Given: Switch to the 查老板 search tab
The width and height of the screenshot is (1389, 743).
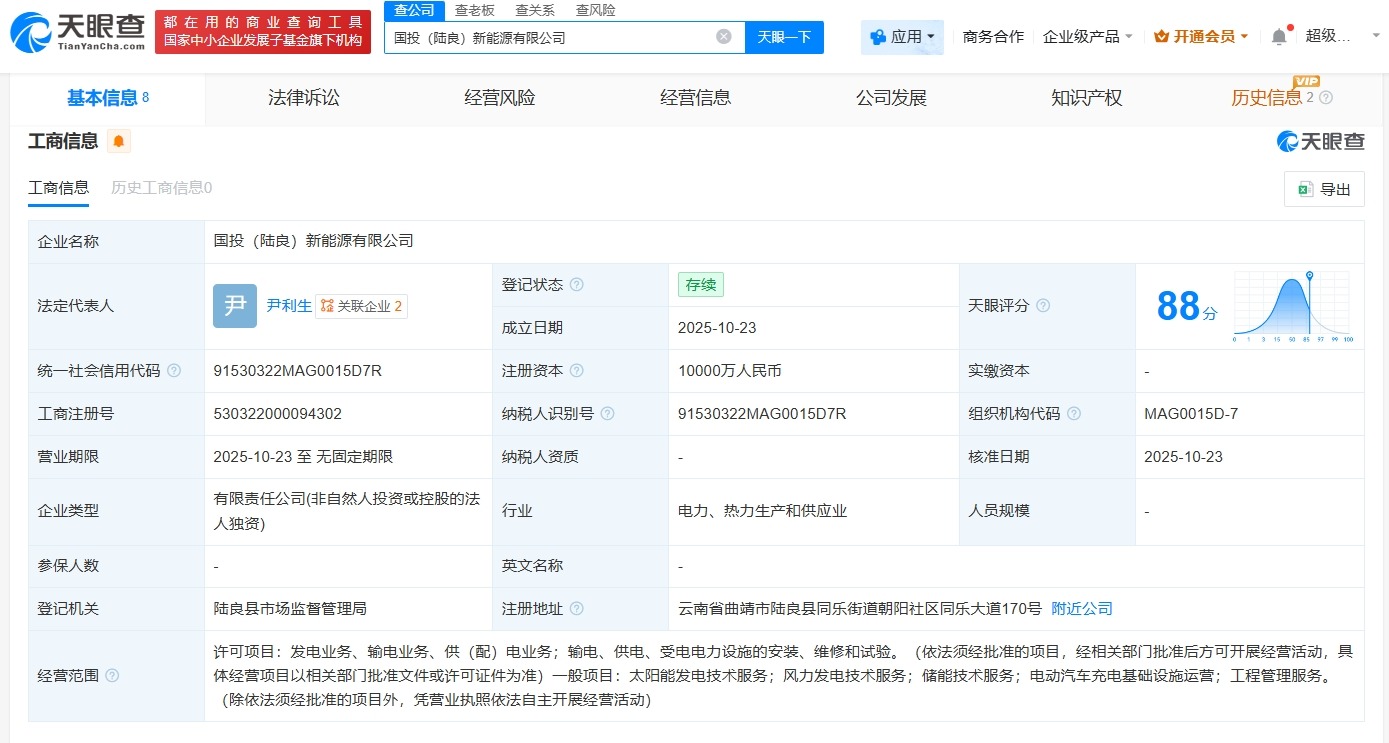Looking at the screenshot, I should 472,10.
